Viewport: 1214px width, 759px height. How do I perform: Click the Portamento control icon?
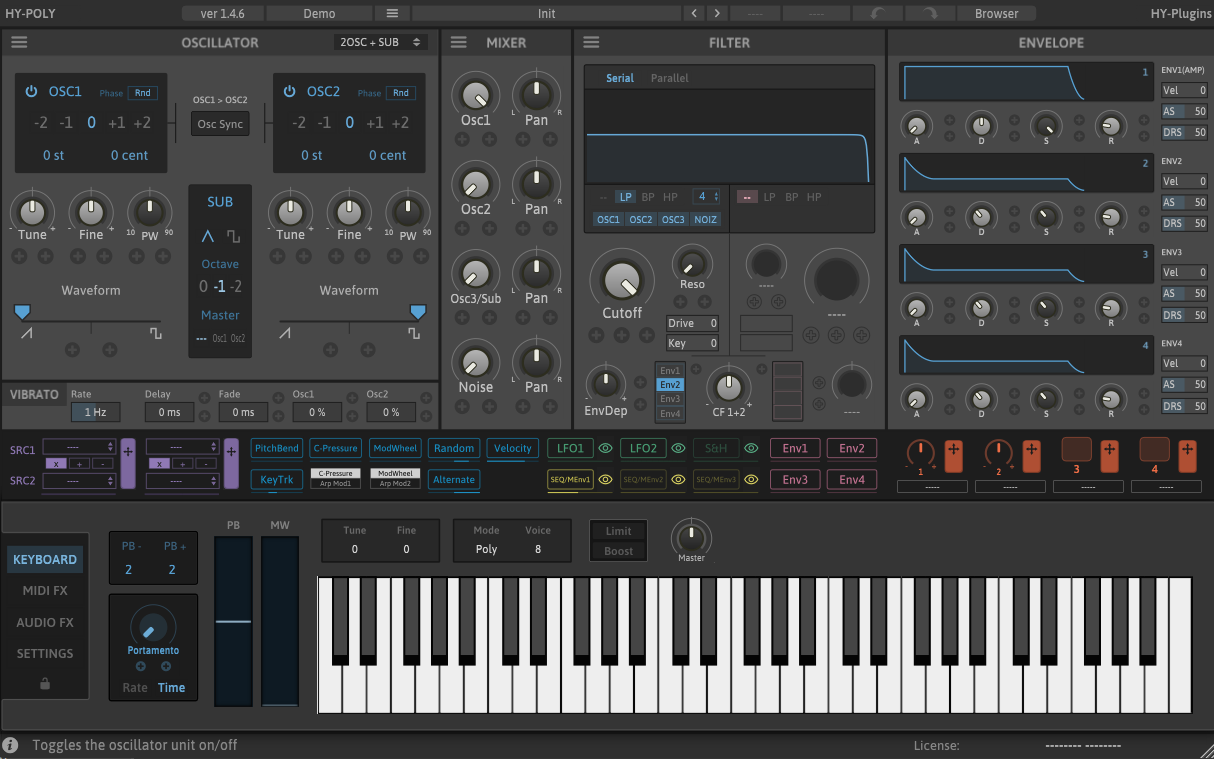click(152, 628)
